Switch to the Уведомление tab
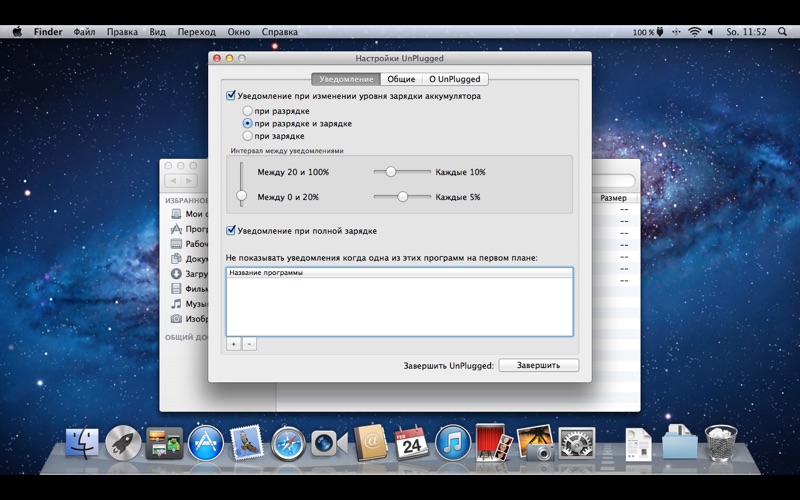 [346, 79]
